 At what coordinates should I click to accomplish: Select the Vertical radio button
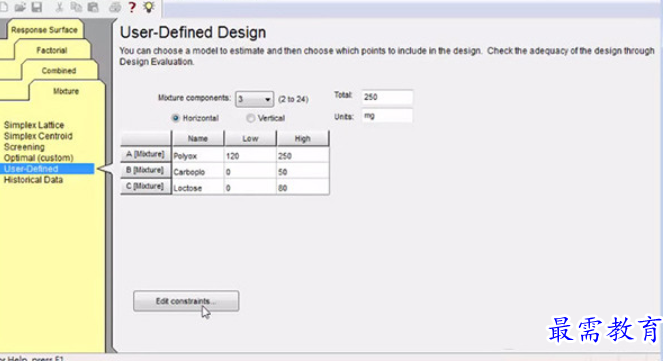[251, 118]
